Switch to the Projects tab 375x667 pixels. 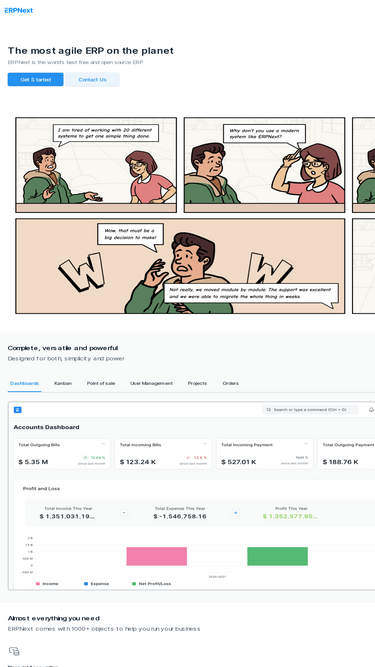197,383
